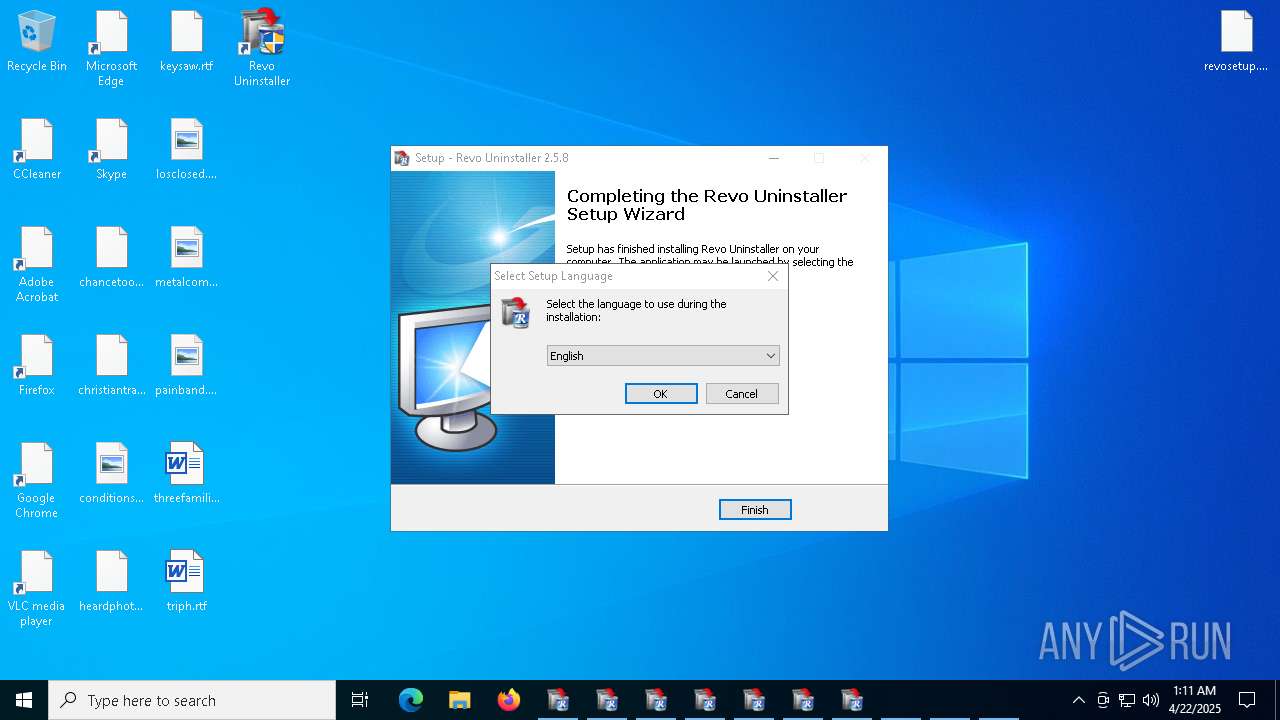Select the christiantra file icon
Viewport: 1280px width, 720px height.
(x=111, y=366)
